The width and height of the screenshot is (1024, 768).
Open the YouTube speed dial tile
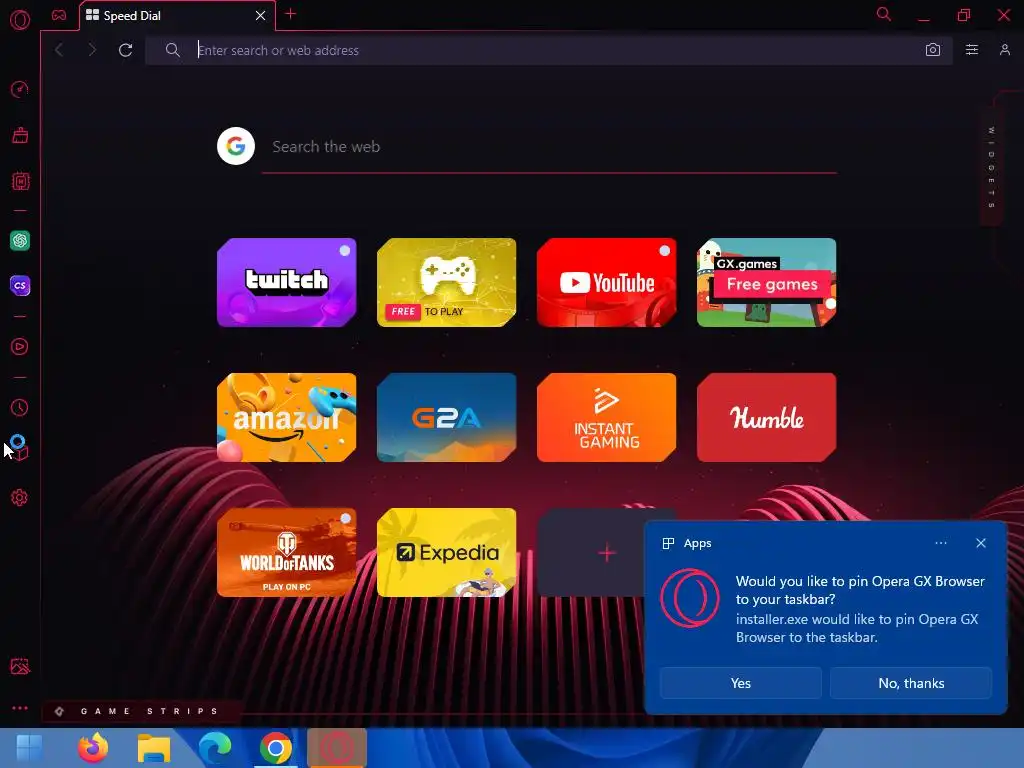607,282
